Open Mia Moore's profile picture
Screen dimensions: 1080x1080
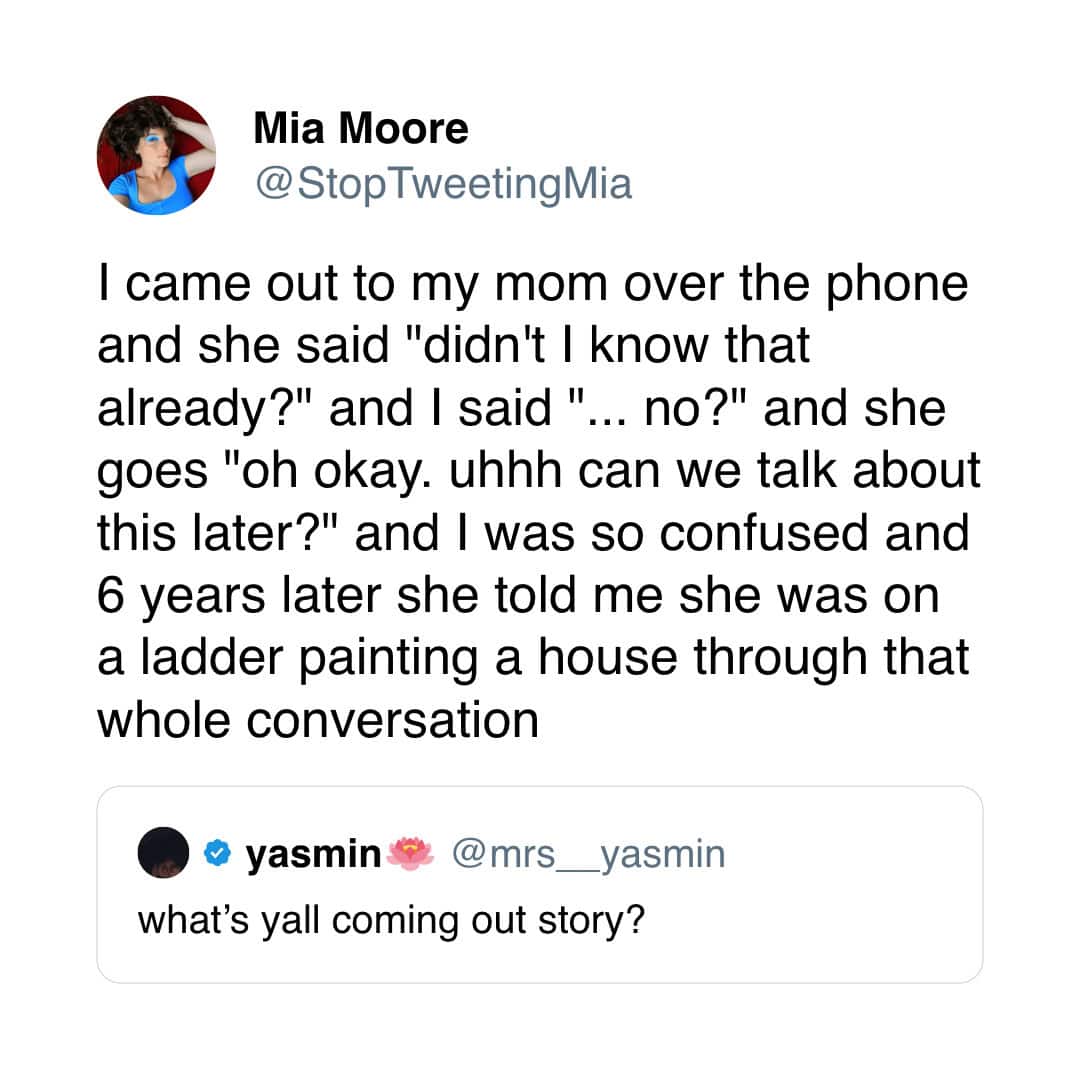(156, 155)
